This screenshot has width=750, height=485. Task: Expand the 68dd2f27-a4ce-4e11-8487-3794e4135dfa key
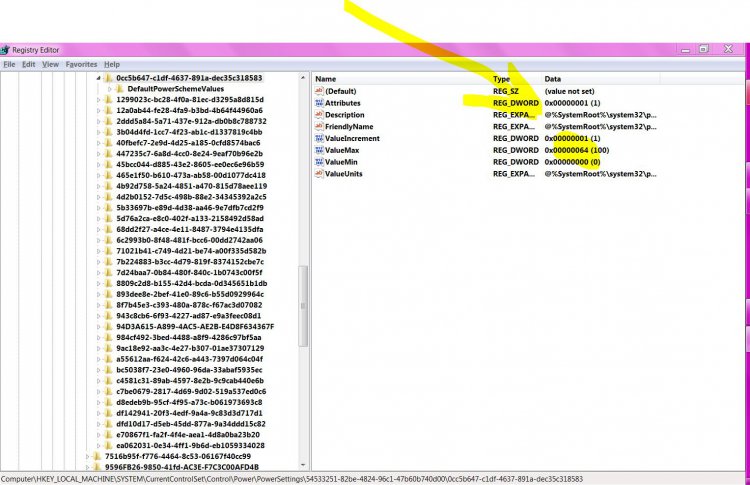99,229
